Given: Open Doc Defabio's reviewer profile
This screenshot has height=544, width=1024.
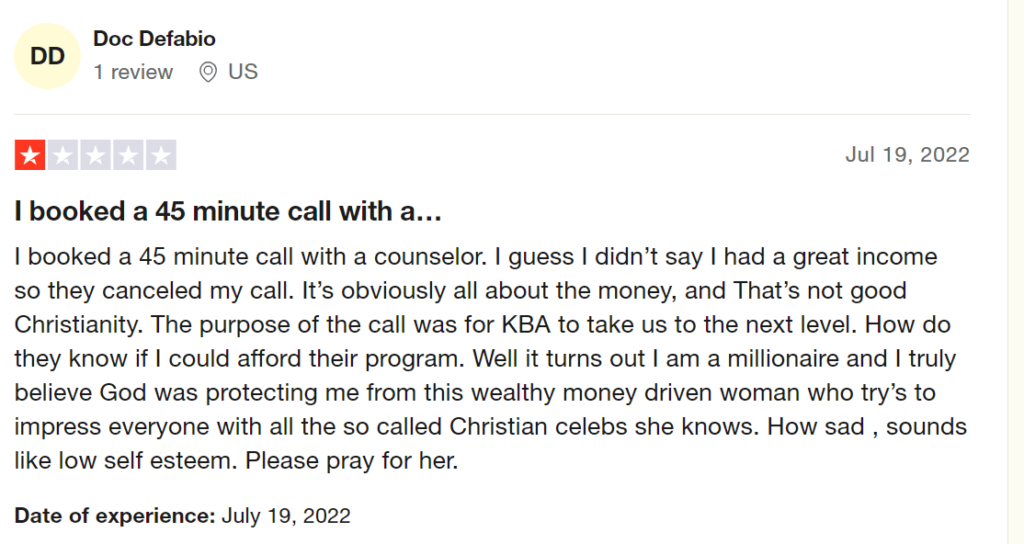Looking at the screenshot, I should 154,39.
